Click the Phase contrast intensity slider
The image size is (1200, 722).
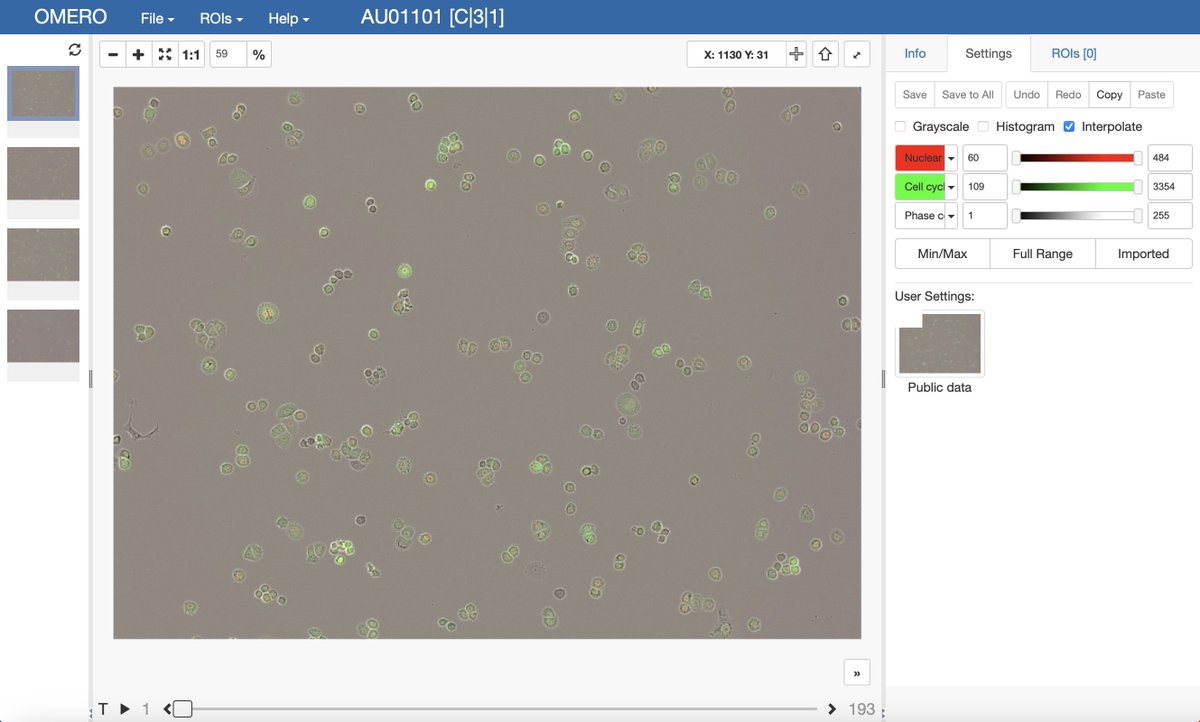pos(1077,216)
